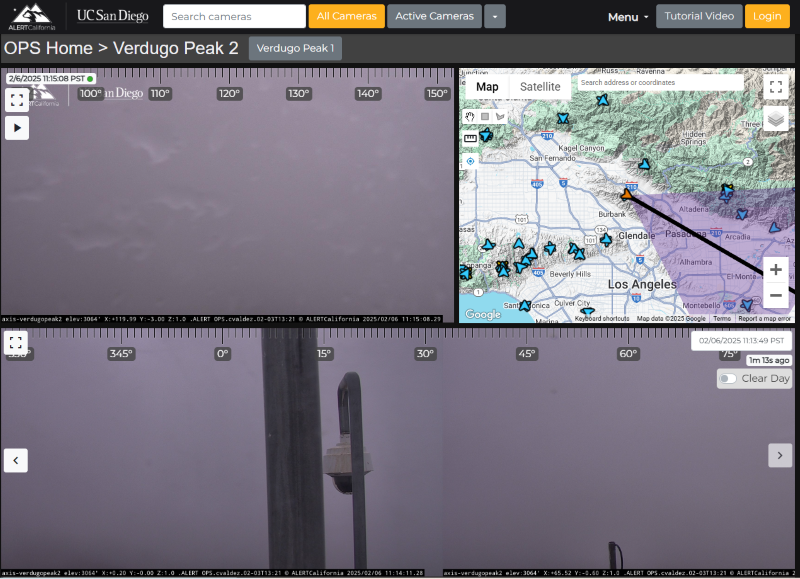Click the orange Login button
This screenshot has width=800, height=579.
(767, 16)
